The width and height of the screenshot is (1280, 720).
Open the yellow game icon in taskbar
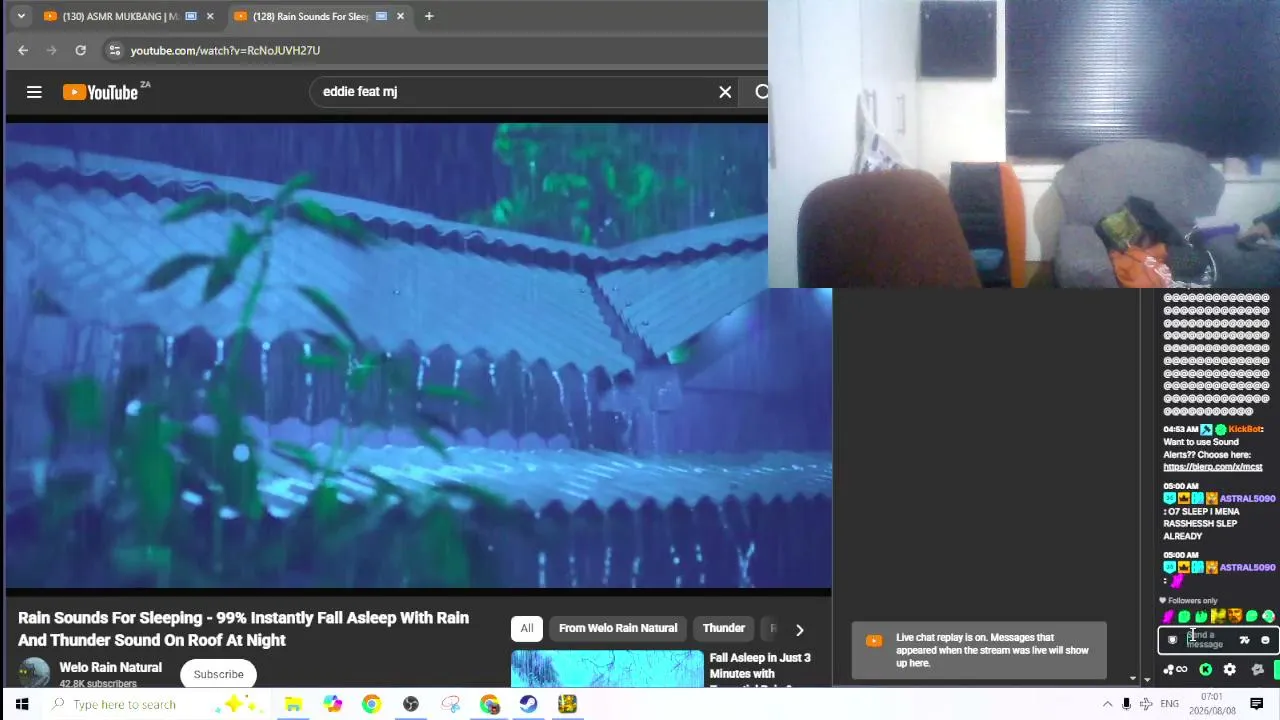(567, 704)
